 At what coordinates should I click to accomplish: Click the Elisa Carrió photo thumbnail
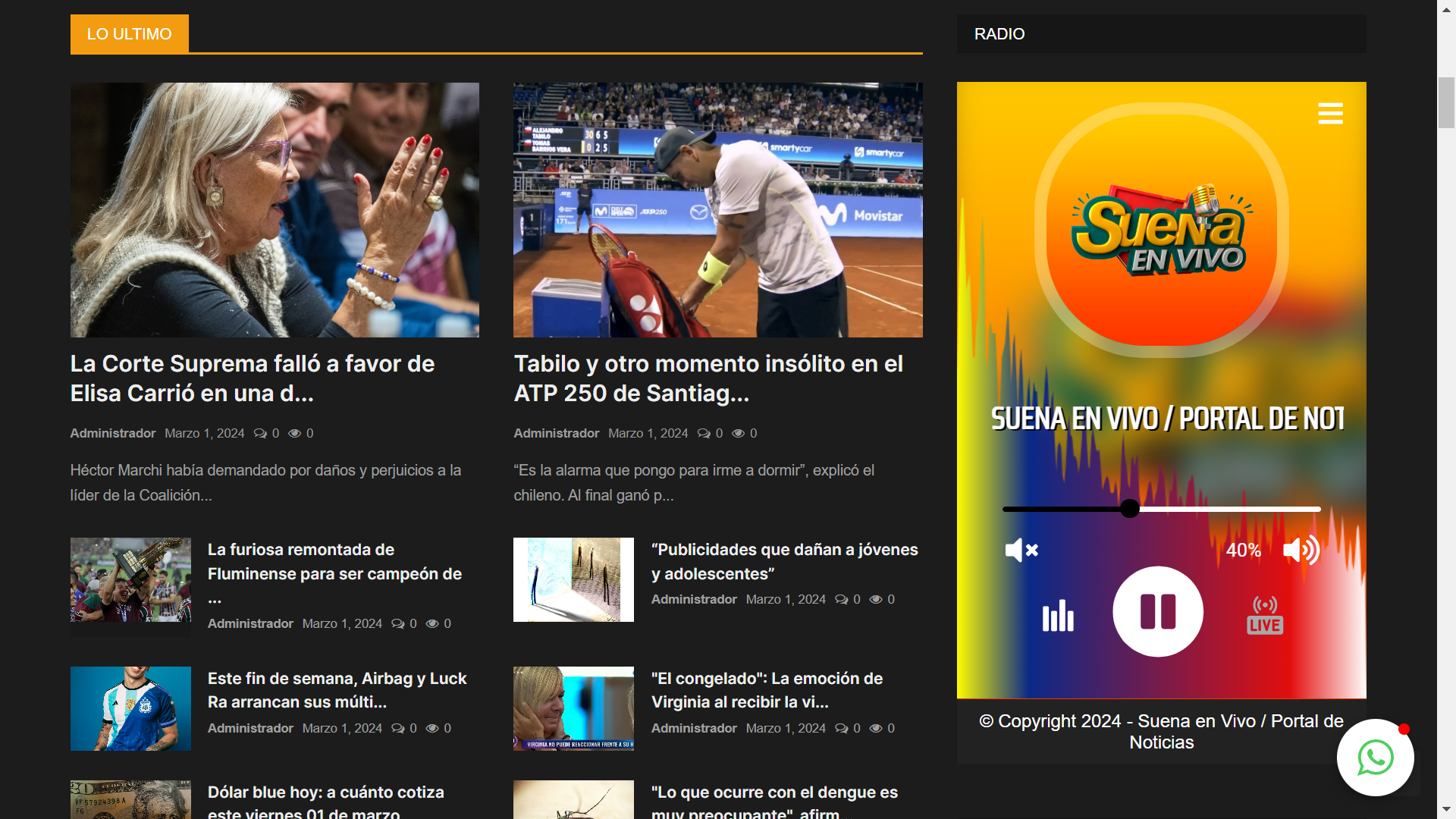tap(275, 210)
